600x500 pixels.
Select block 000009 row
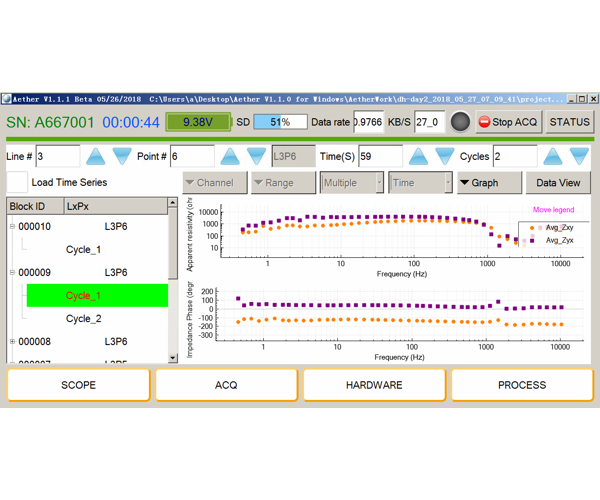tap(87, 272)
